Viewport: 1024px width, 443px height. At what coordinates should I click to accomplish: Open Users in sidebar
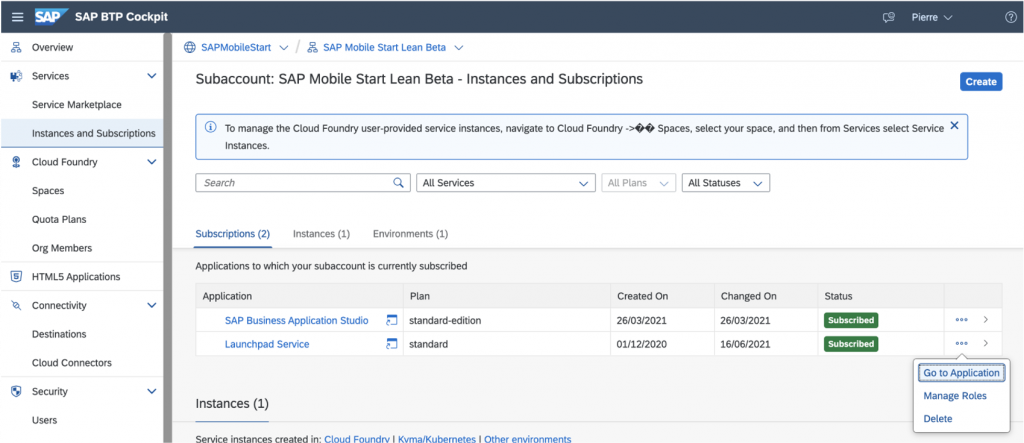point(44,420)
